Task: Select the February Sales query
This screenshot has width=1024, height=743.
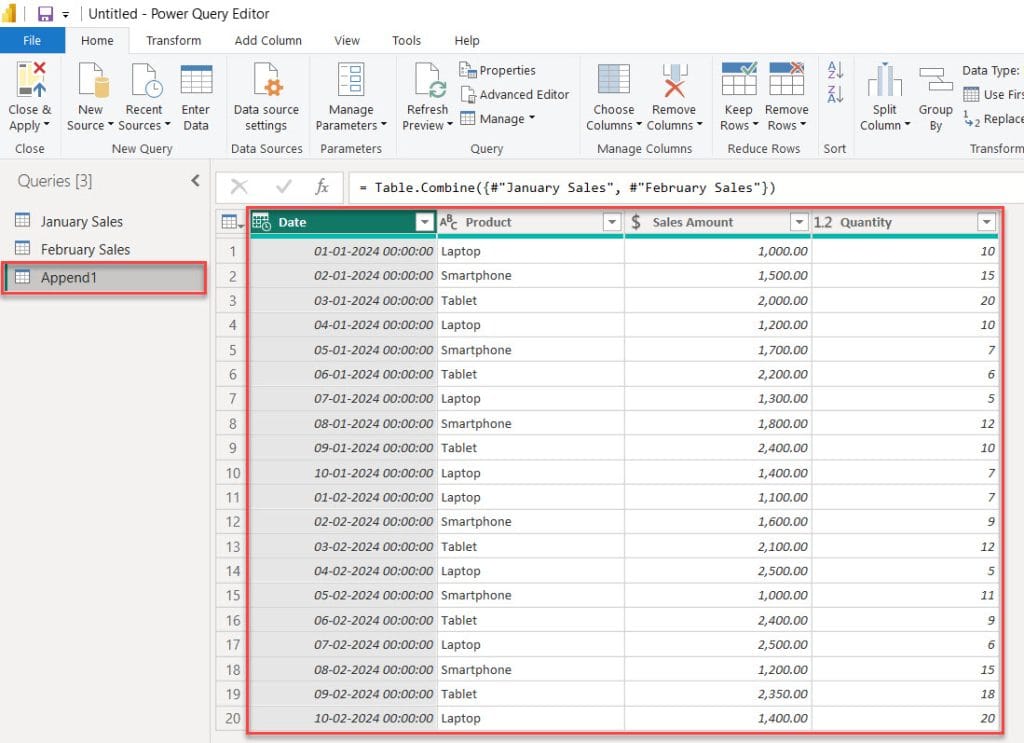Action: [104, 249]
